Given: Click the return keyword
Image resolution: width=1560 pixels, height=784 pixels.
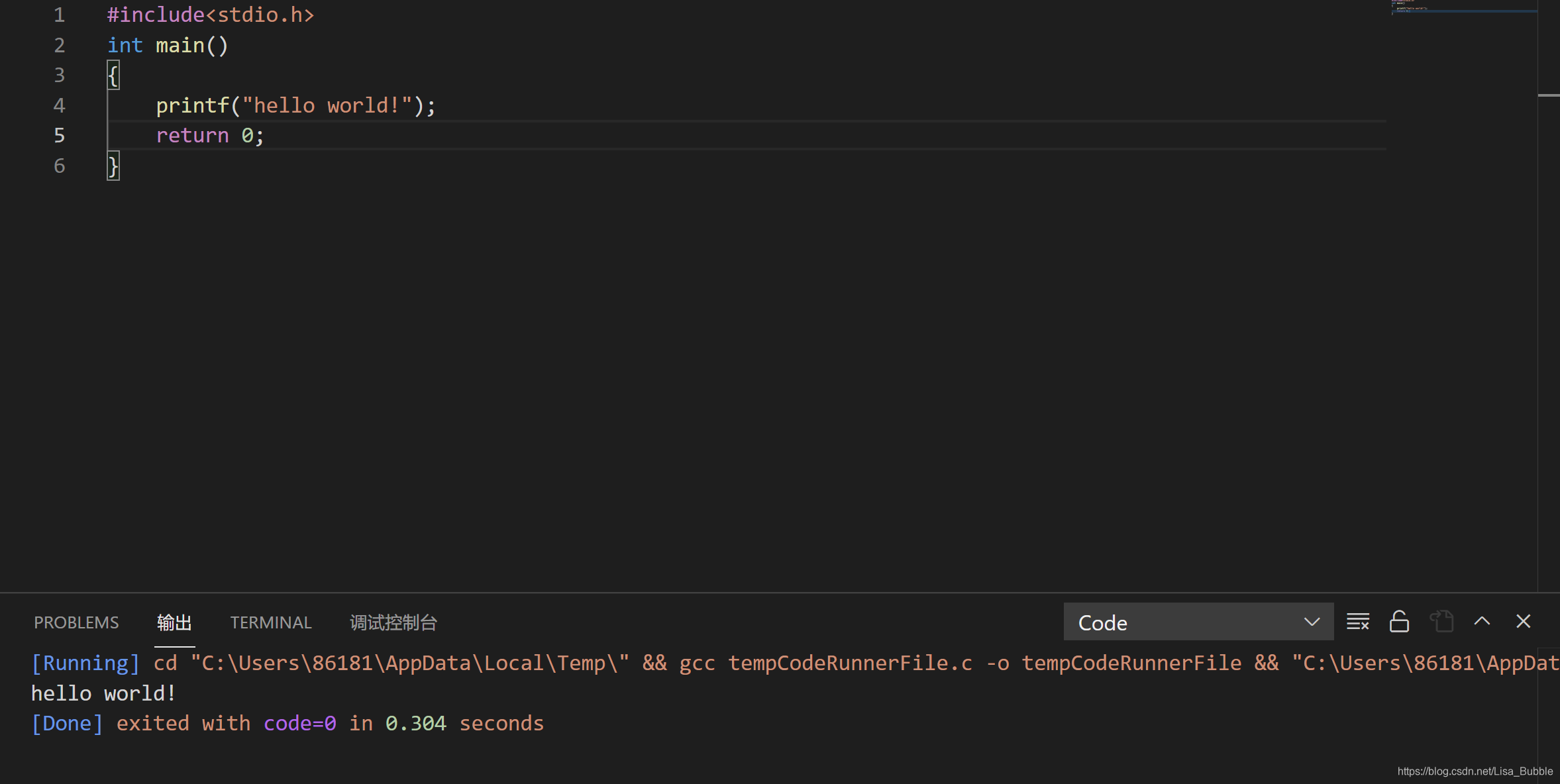Looking at the screenshot, I should pyautogui.click(x=192, y=135).
